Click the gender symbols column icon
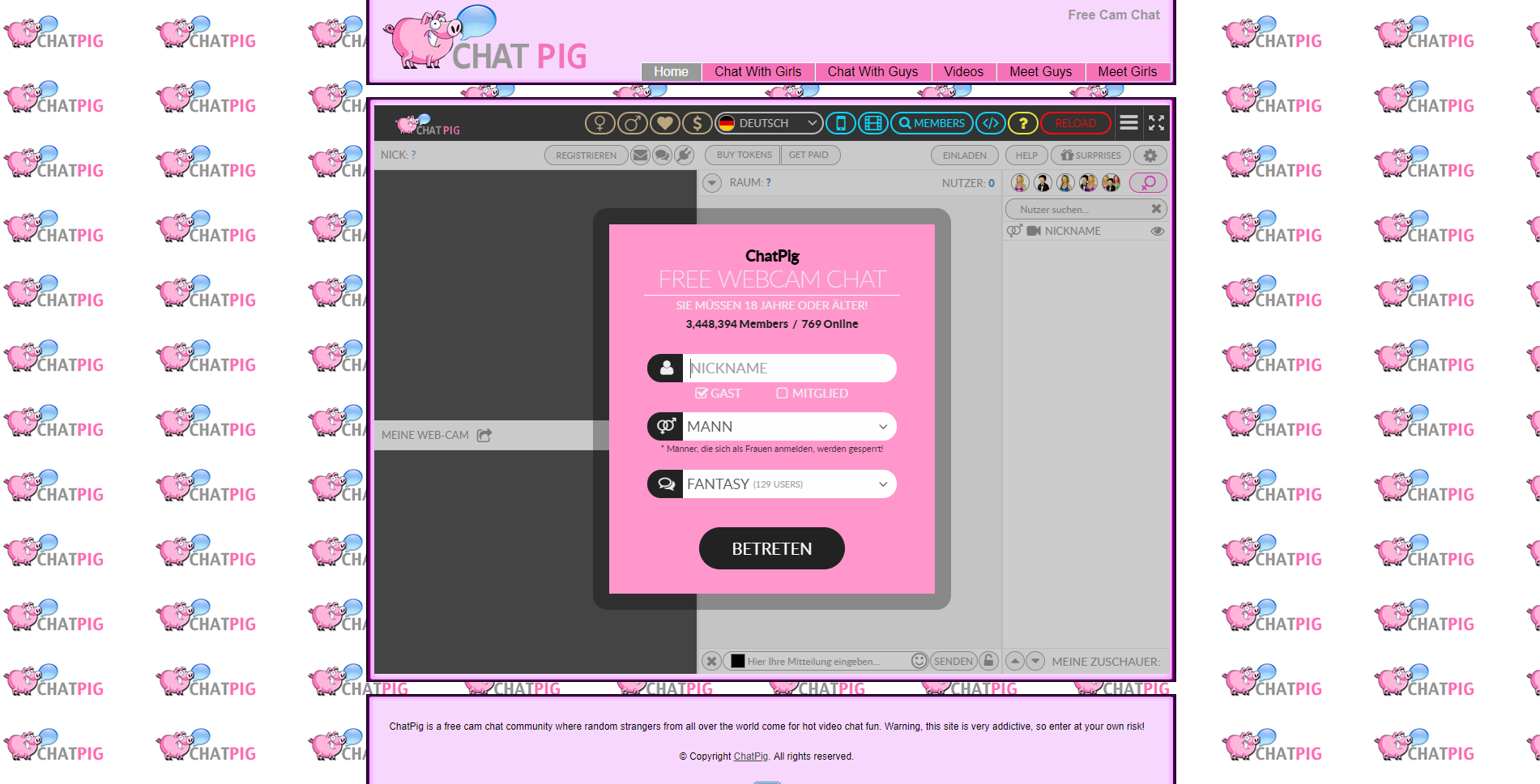1540x784 pixels. click(x=1014, y=231)
